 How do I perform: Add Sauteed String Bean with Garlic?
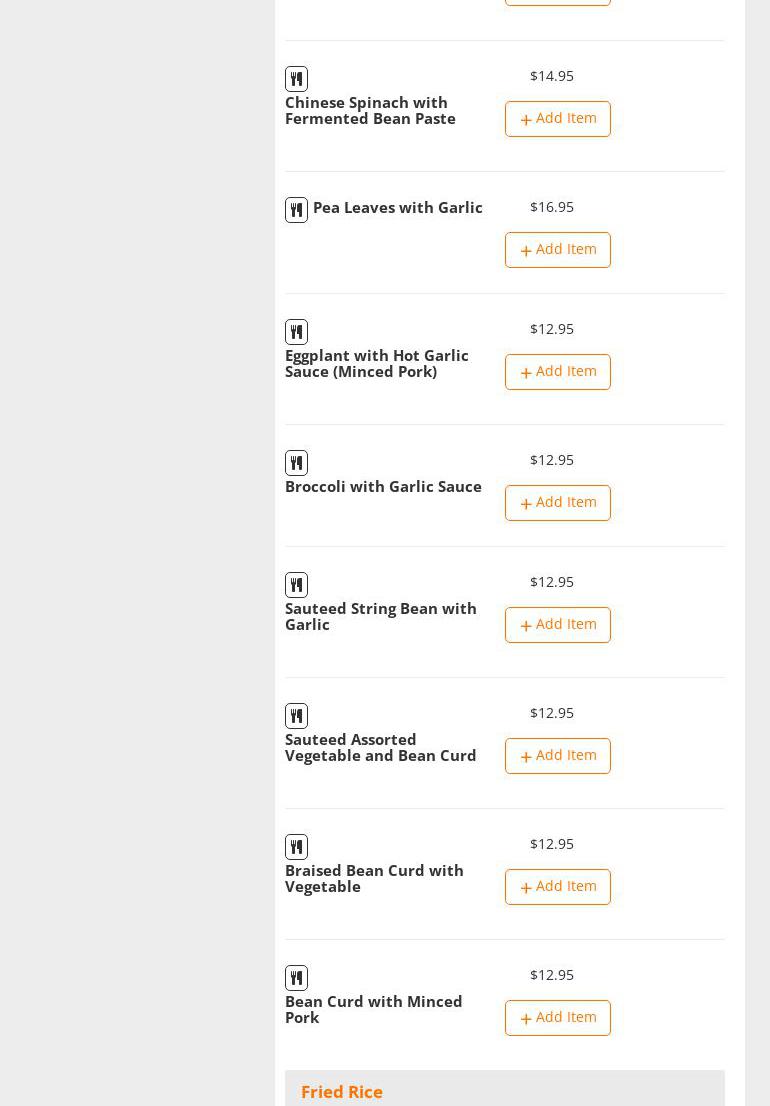(x=557, y=625)
